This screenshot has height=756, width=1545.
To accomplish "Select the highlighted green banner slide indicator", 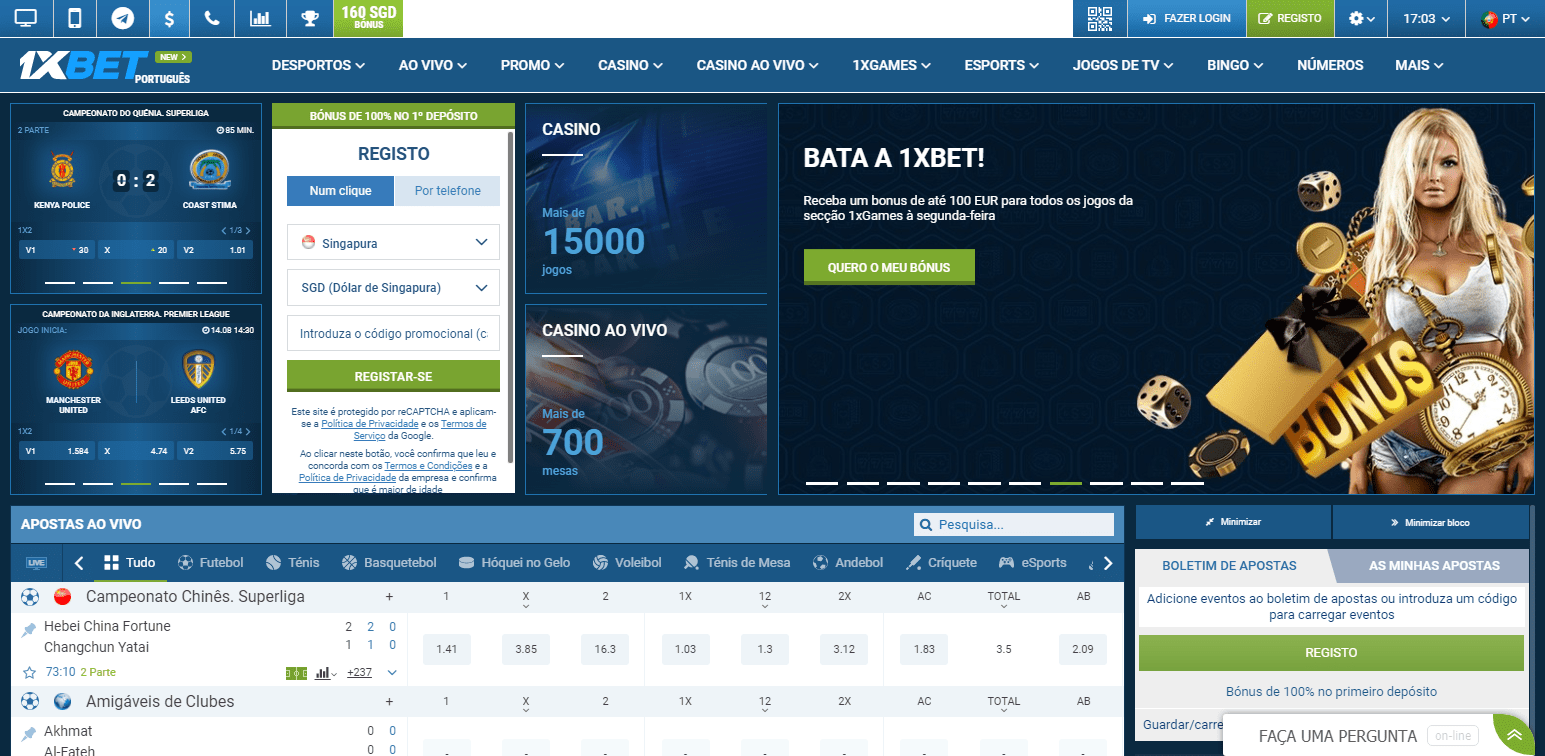I will [x=1066, y=483].
